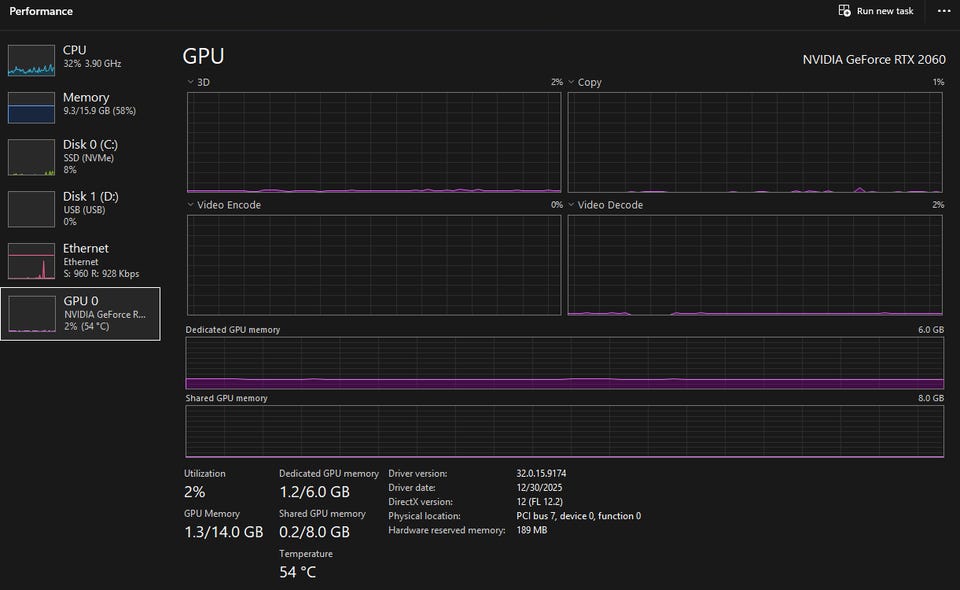Click the Run new task button label
The image size is (960, 590).
pos(885,11)
